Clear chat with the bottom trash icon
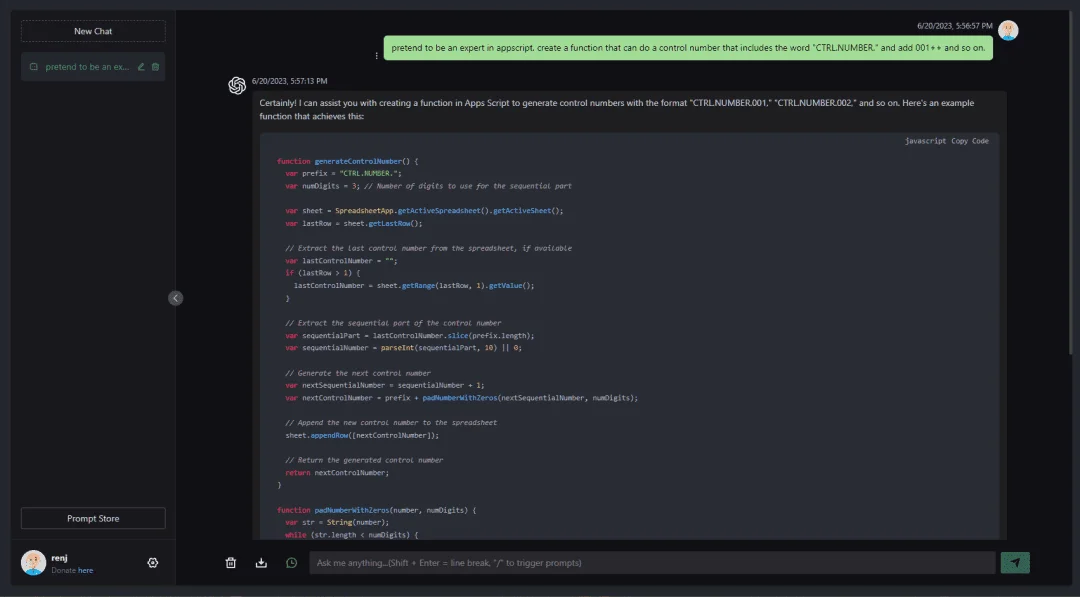 coord(231,563)
